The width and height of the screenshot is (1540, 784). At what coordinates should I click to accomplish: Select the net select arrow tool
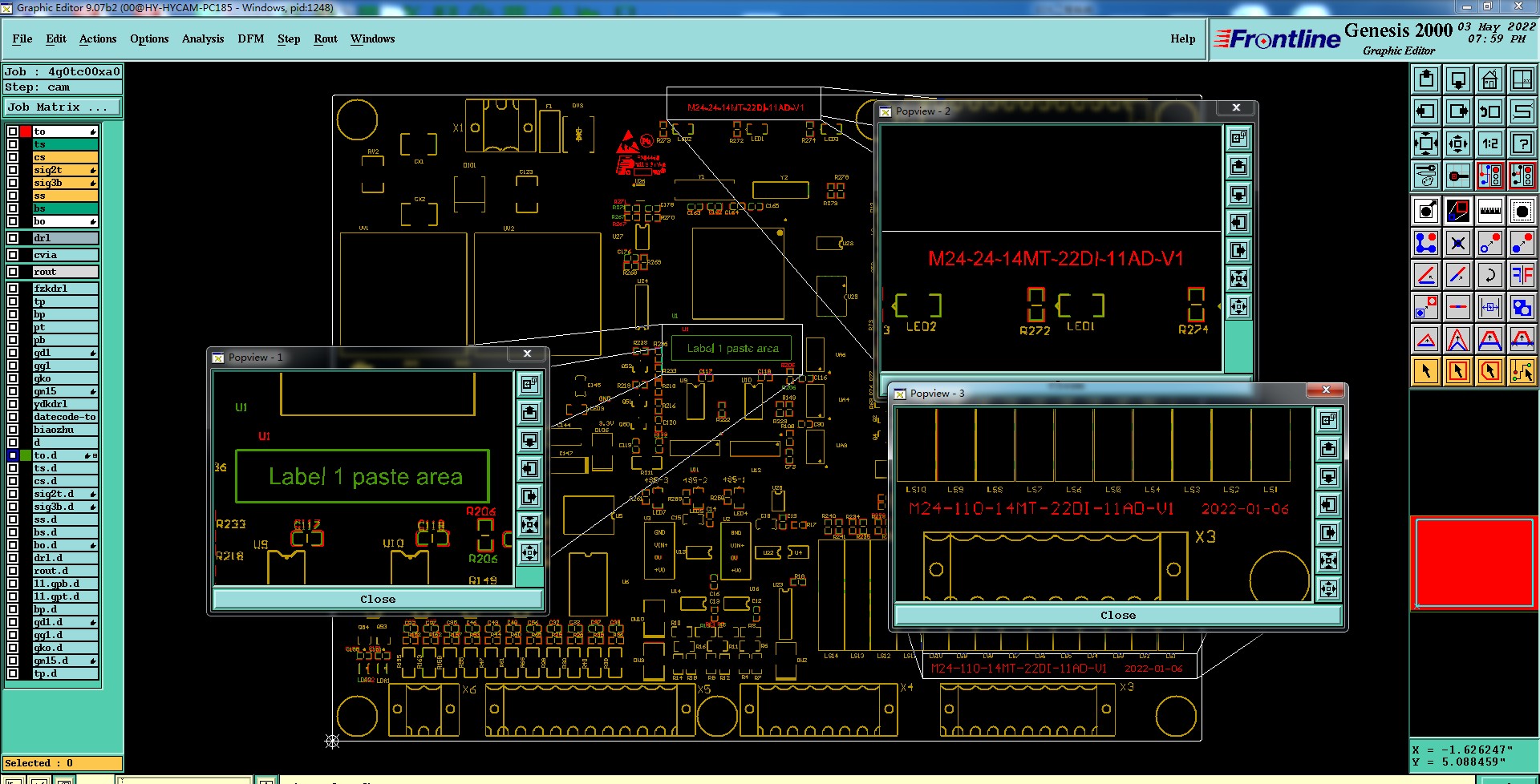tap(1522, 371)
